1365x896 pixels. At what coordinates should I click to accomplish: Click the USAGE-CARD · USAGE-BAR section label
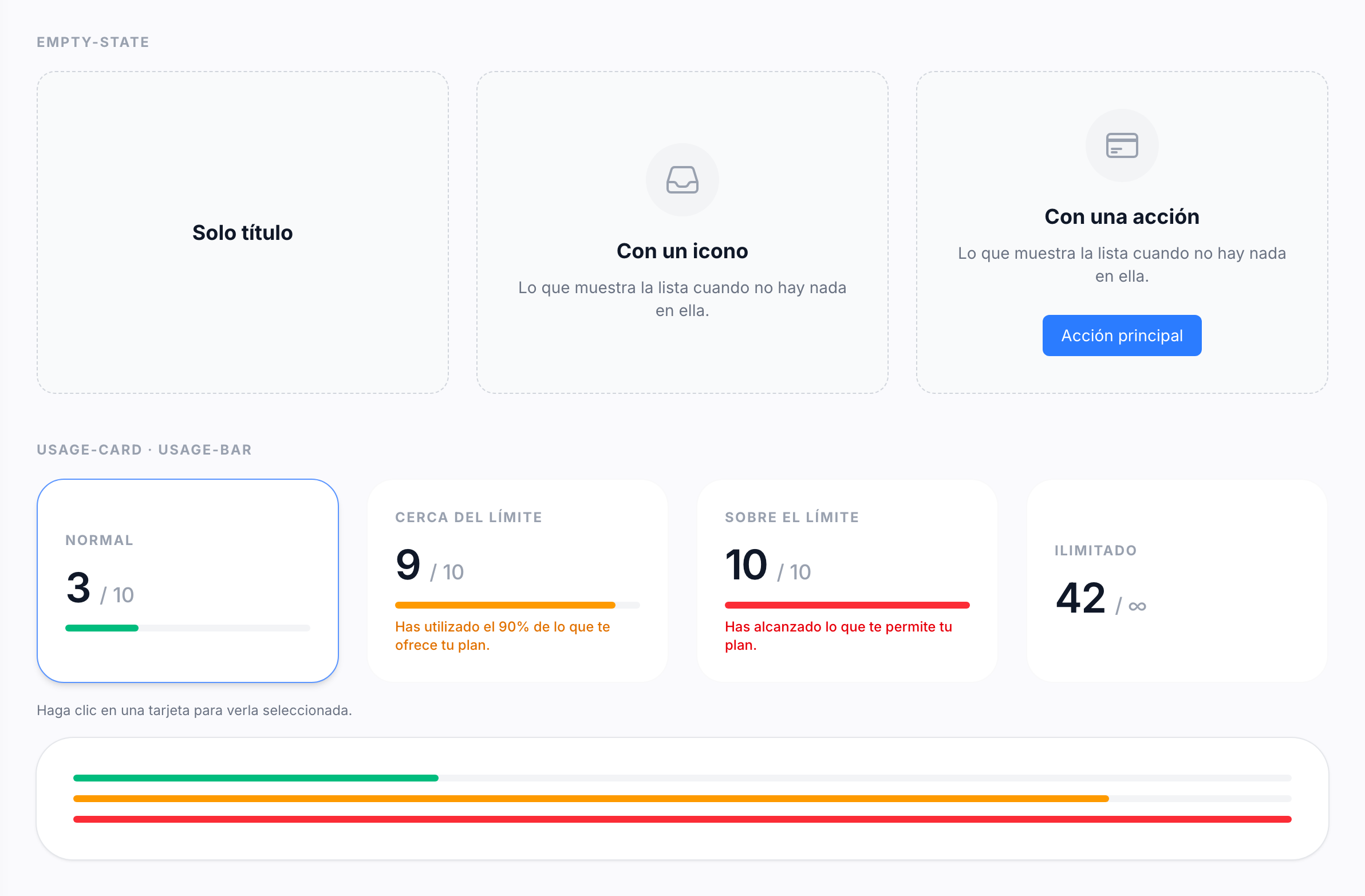tap(144, 450)
